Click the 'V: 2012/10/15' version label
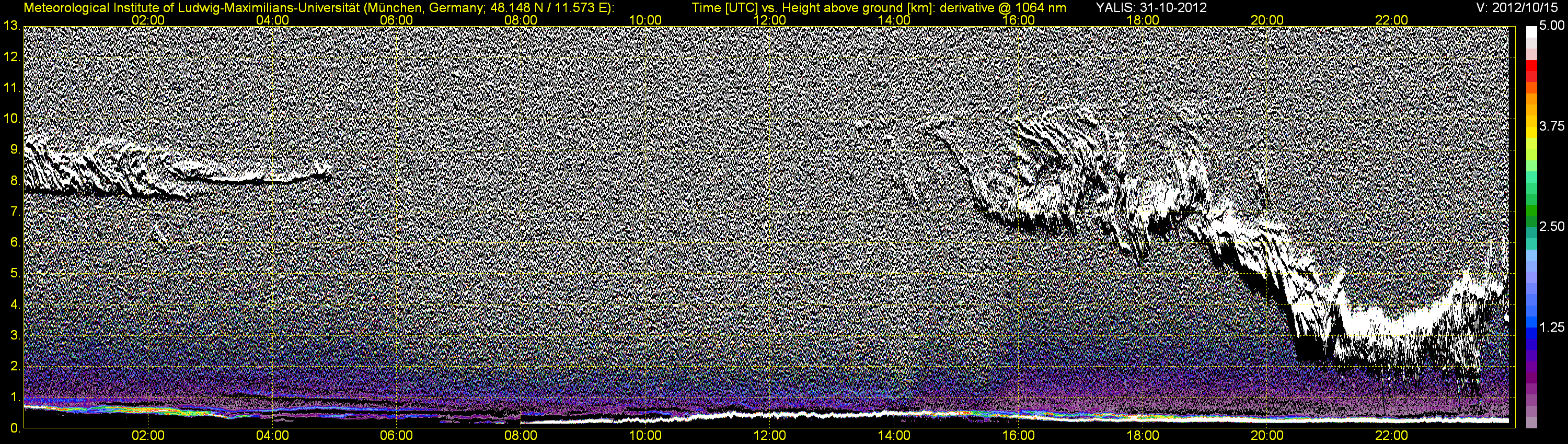The width and height of the screenshot is (1568, 444). click(1517, 8)
